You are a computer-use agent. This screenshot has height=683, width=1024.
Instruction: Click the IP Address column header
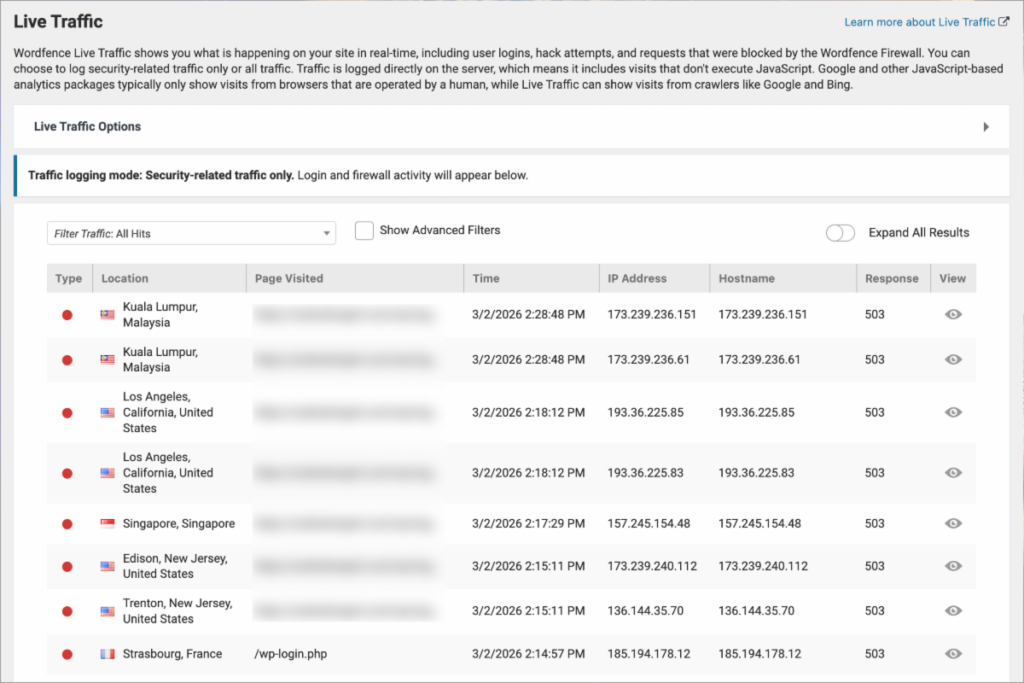coord(637,279)
